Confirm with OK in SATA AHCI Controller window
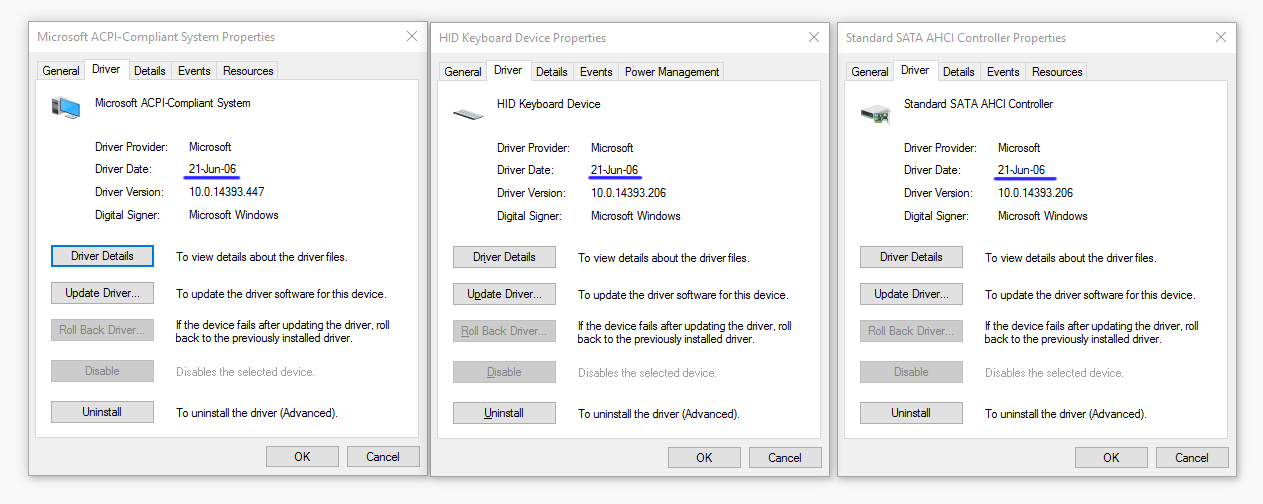Image resolution: width=1263 pixels, height=504 pixels. [x=1111, y=457]
